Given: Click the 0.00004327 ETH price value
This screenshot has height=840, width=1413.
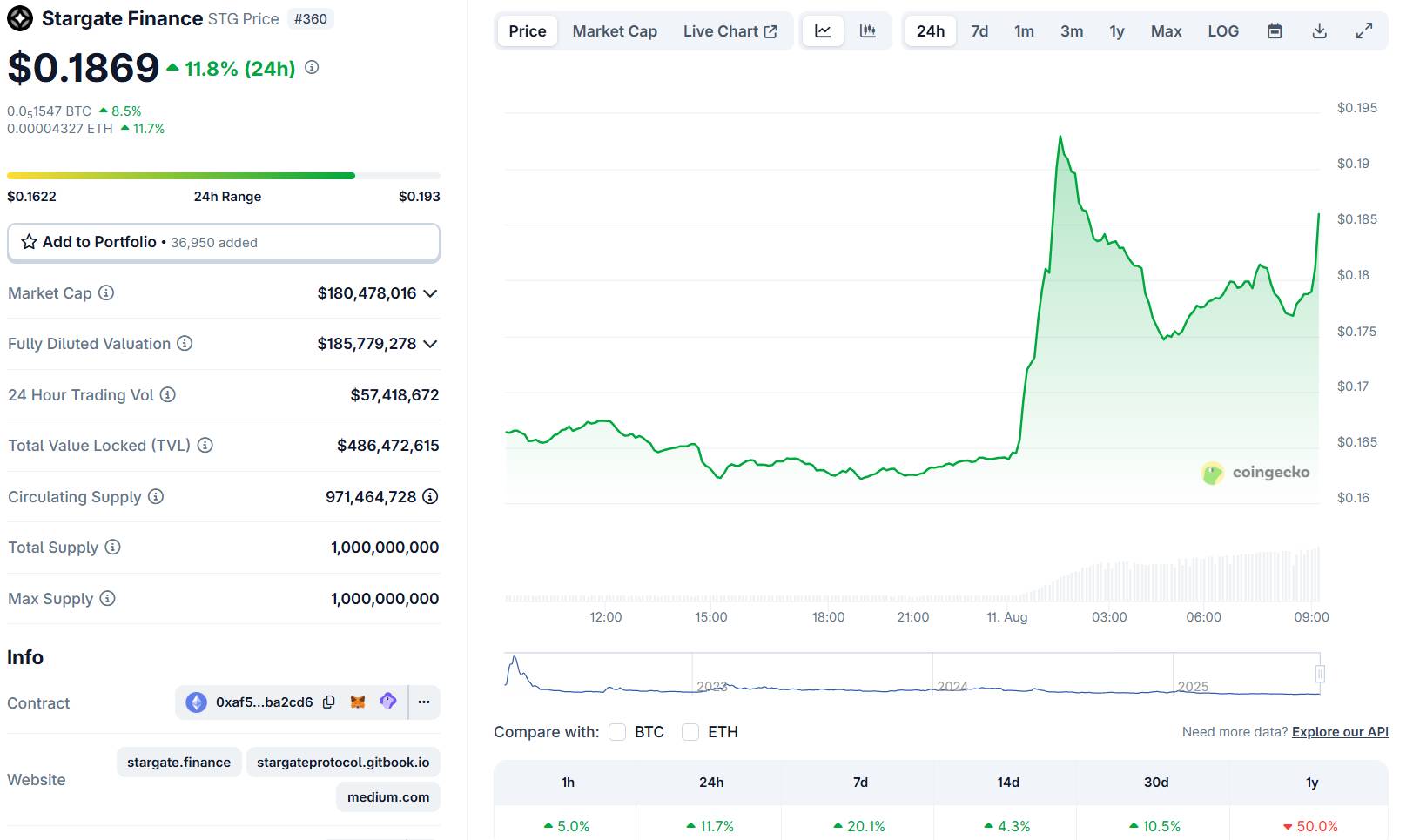Looking at the screenshot, I should tap(60, 129).
